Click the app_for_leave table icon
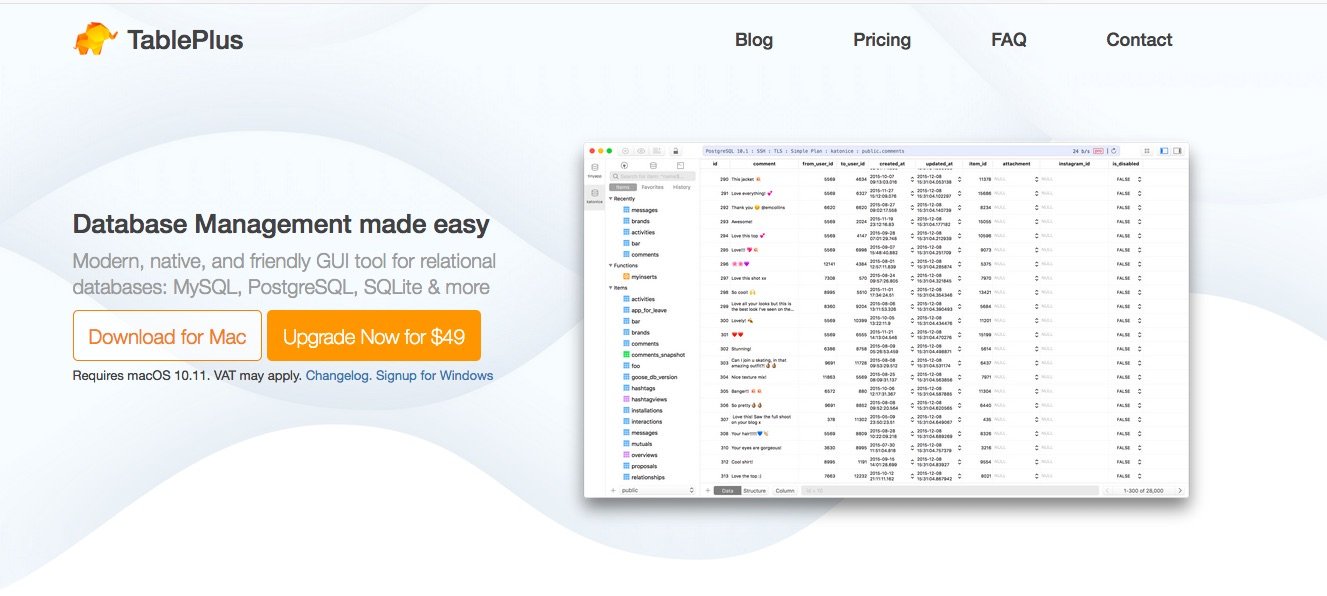 (x=626, y=310)
